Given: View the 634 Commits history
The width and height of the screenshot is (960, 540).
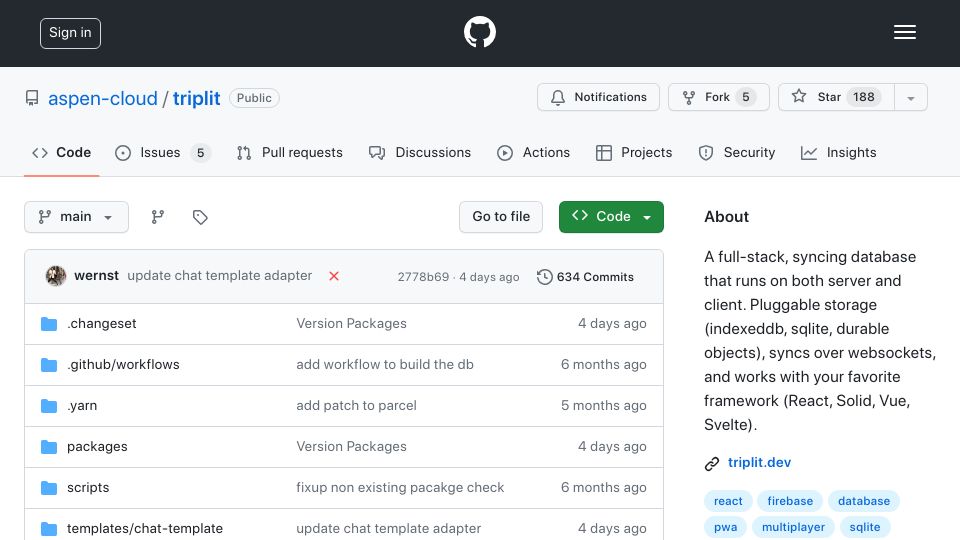Looking at the screenshot, I should [x=585, y=277].
